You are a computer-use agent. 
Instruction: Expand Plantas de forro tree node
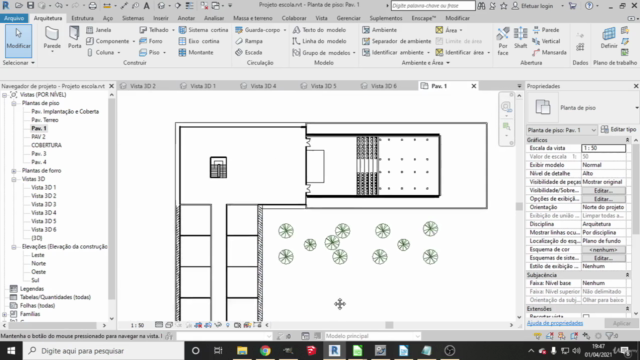pyautogui.click(x=14, y=171)
